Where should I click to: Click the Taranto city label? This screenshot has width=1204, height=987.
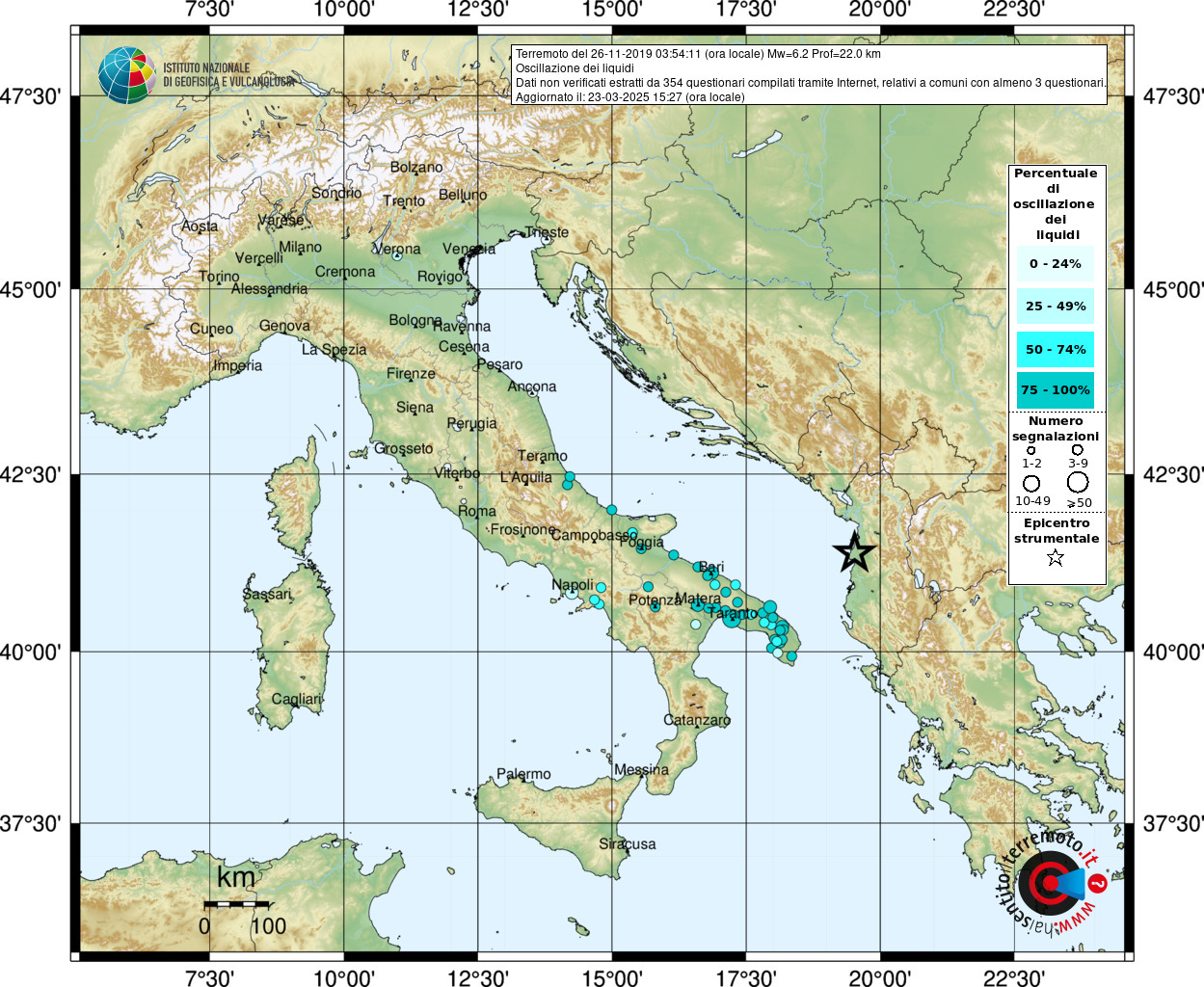pos(733,614)
